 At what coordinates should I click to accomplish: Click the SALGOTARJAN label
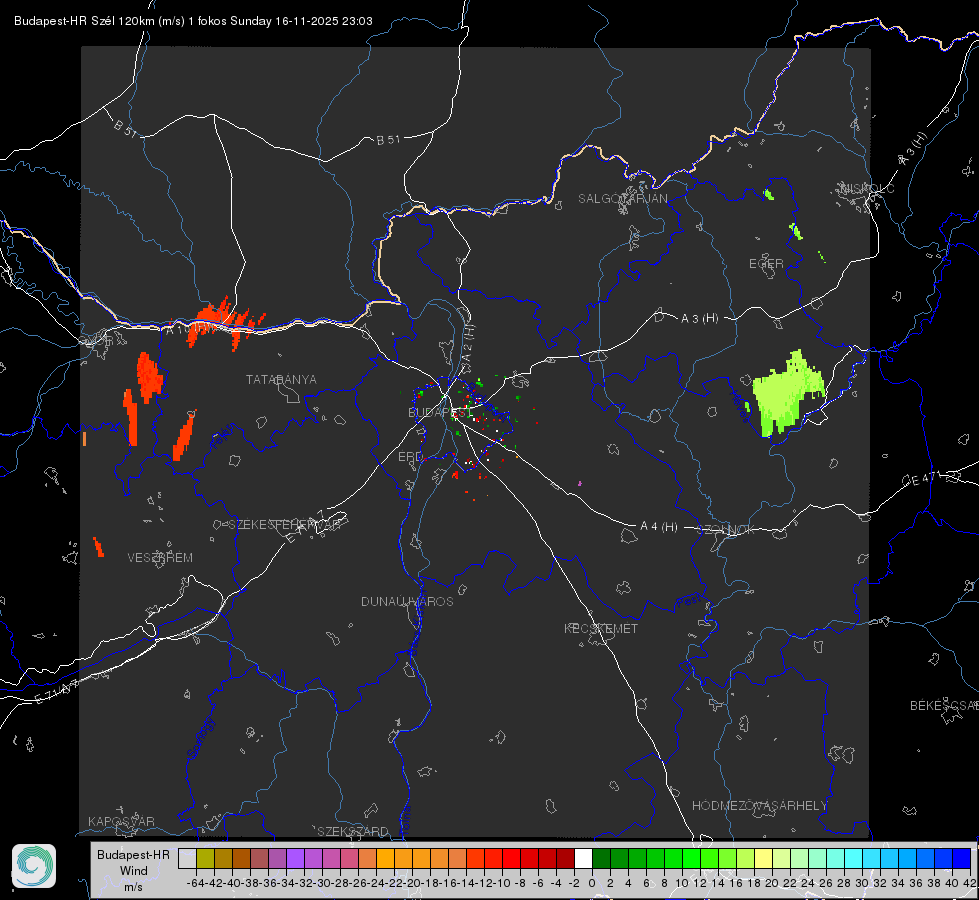(622, 199)
